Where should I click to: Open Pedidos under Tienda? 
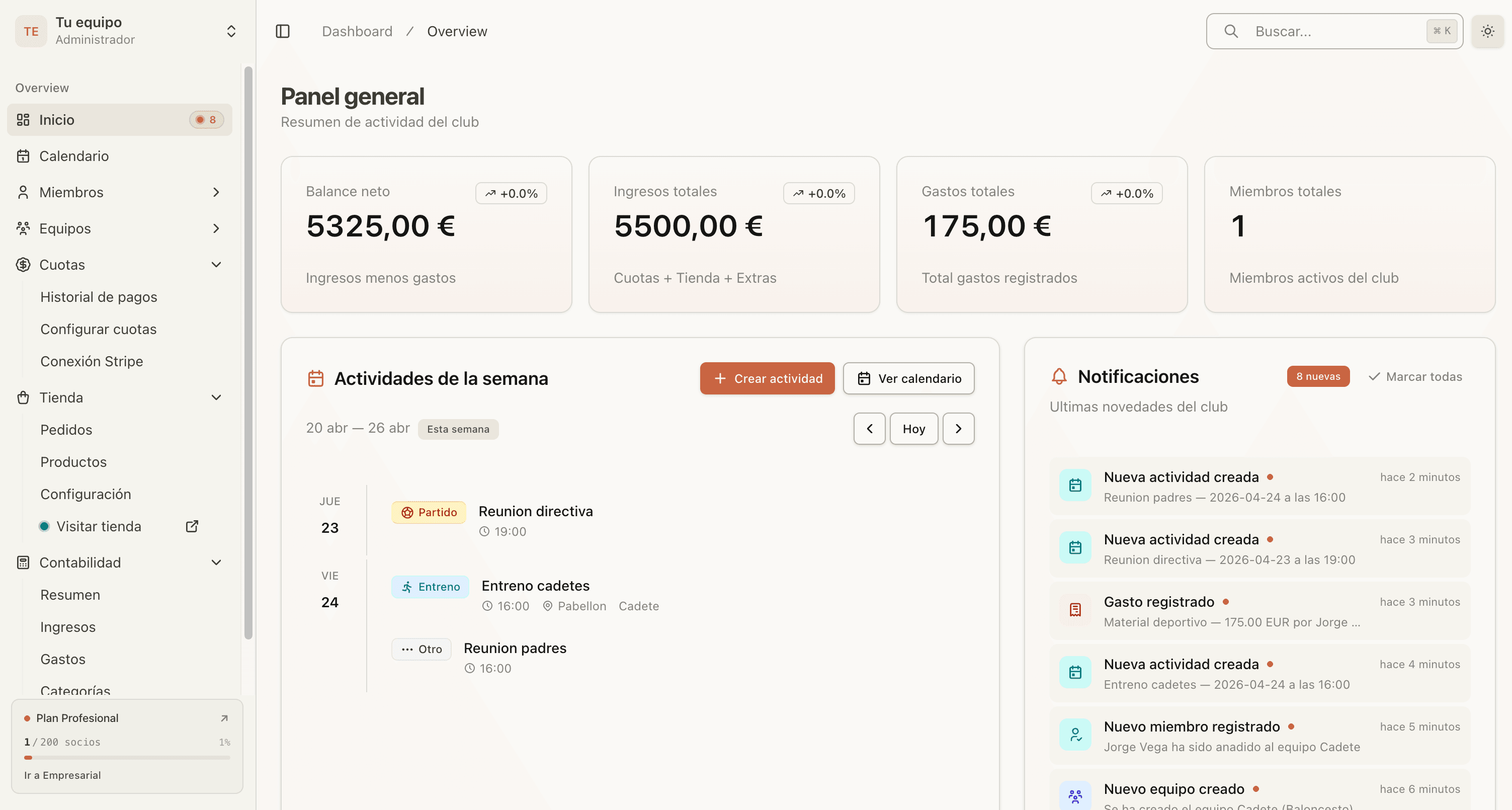(x=66, y=430)
